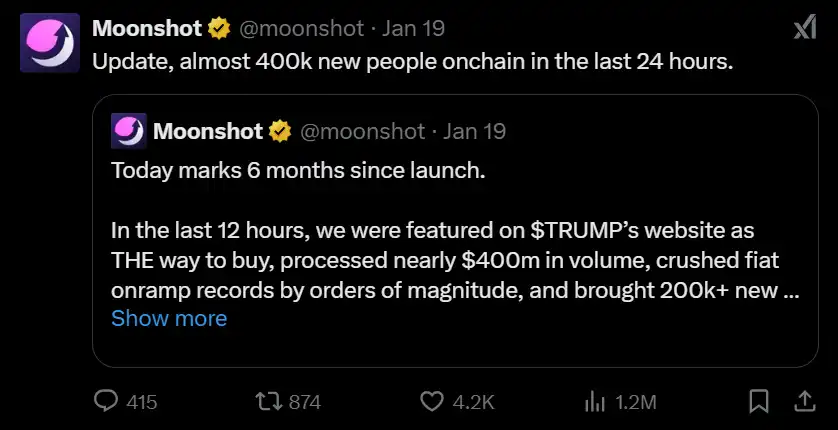The height and width of the screenshot is (430, 838).
Task: Bookmark this Moonshot tweet
Action: pyautogui.click(x=759, y=401)
